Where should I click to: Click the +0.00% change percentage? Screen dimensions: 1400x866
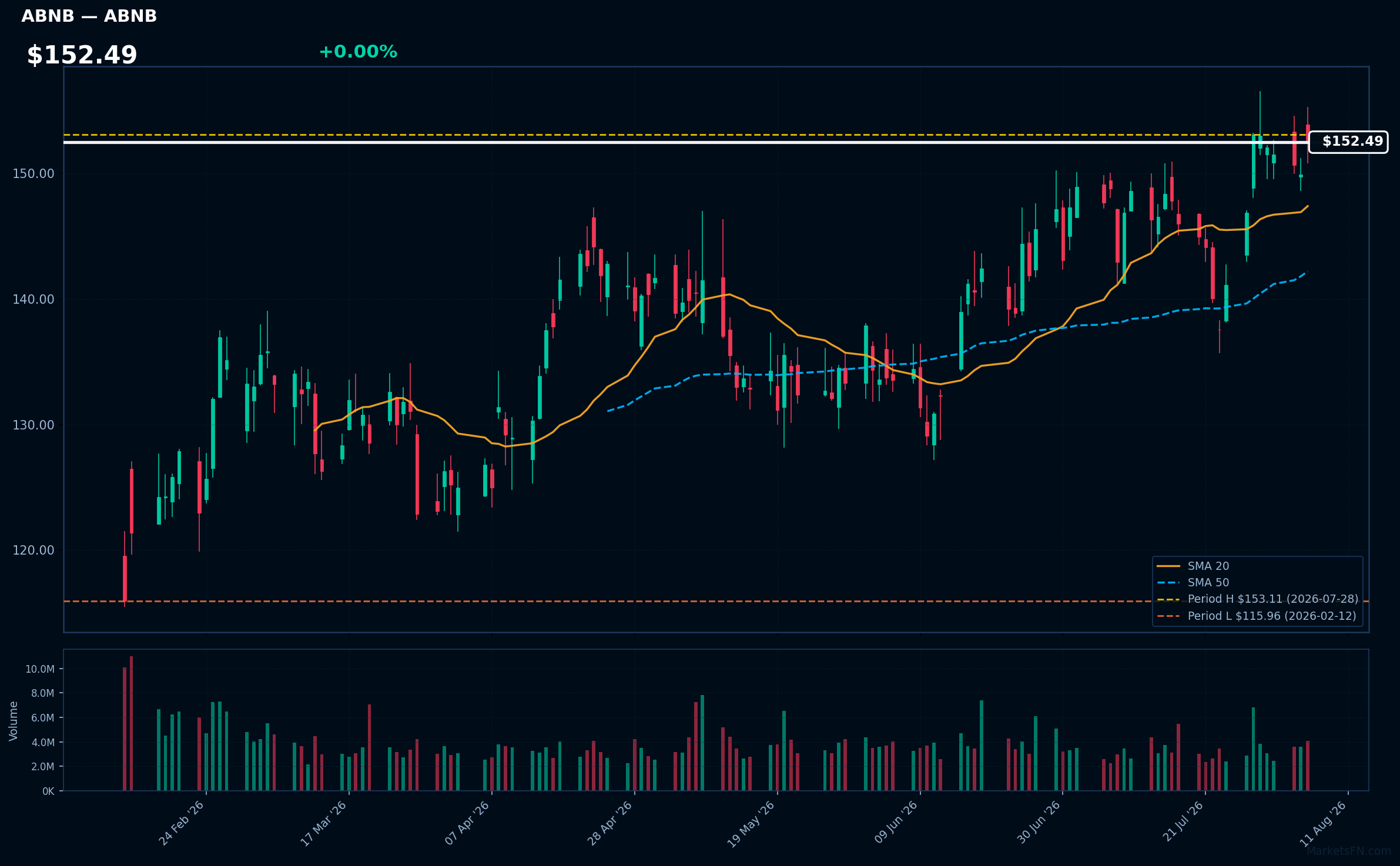pyautogui.click(x=358, y=52)
